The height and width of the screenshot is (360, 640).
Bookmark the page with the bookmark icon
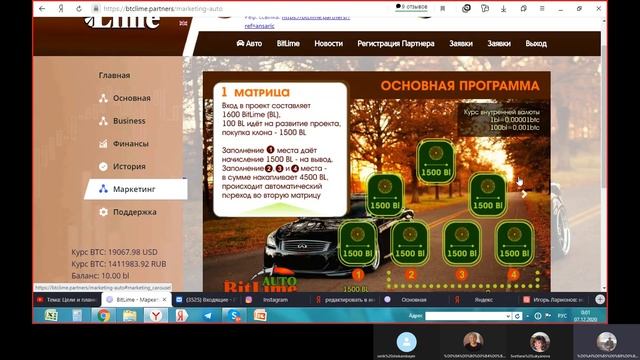click(x=442, y=9)
